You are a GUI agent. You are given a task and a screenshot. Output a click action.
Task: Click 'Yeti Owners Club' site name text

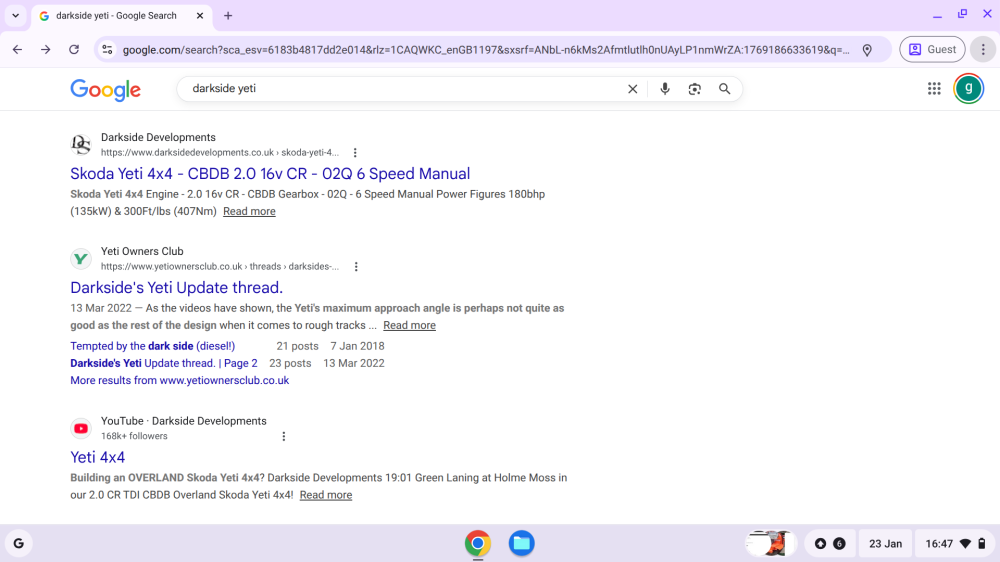point(142,252)
